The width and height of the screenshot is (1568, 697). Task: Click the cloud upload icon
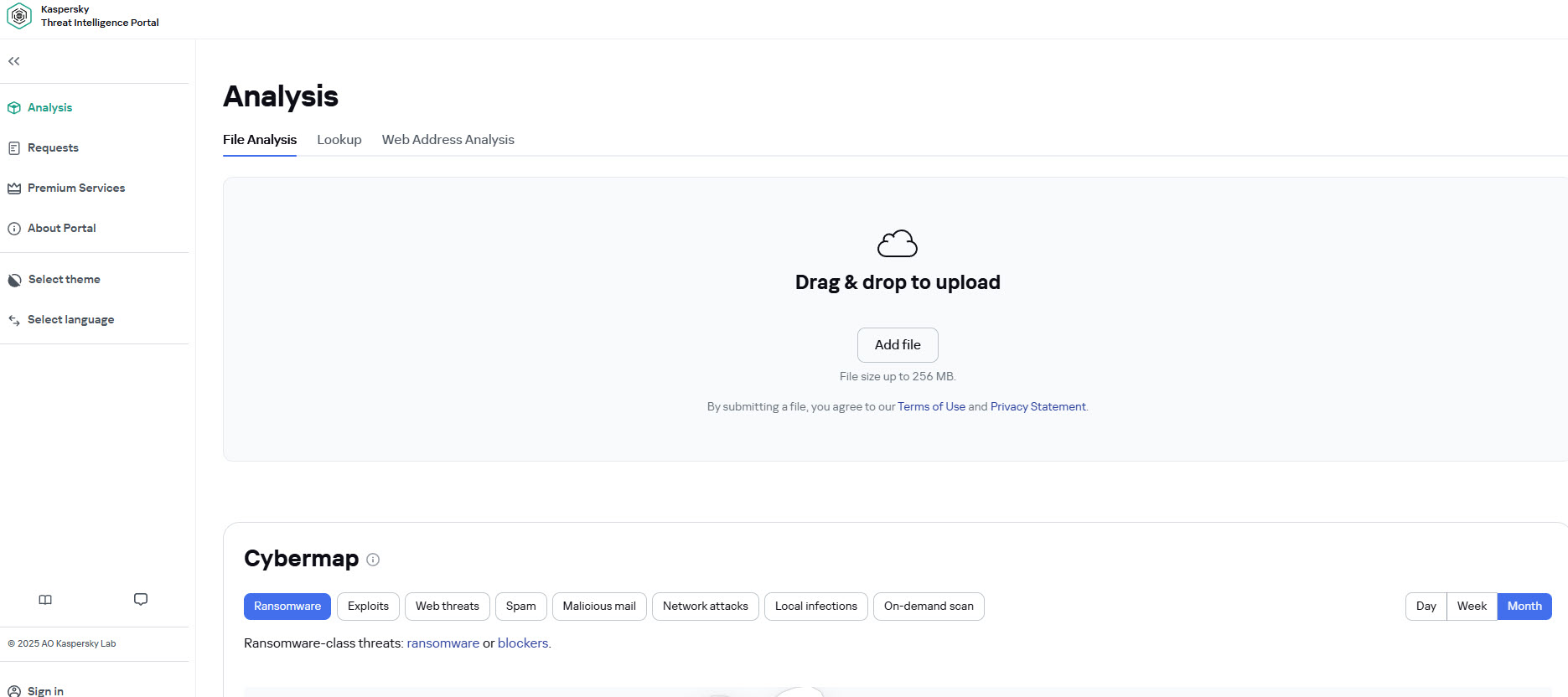click(x=897, y=244)
